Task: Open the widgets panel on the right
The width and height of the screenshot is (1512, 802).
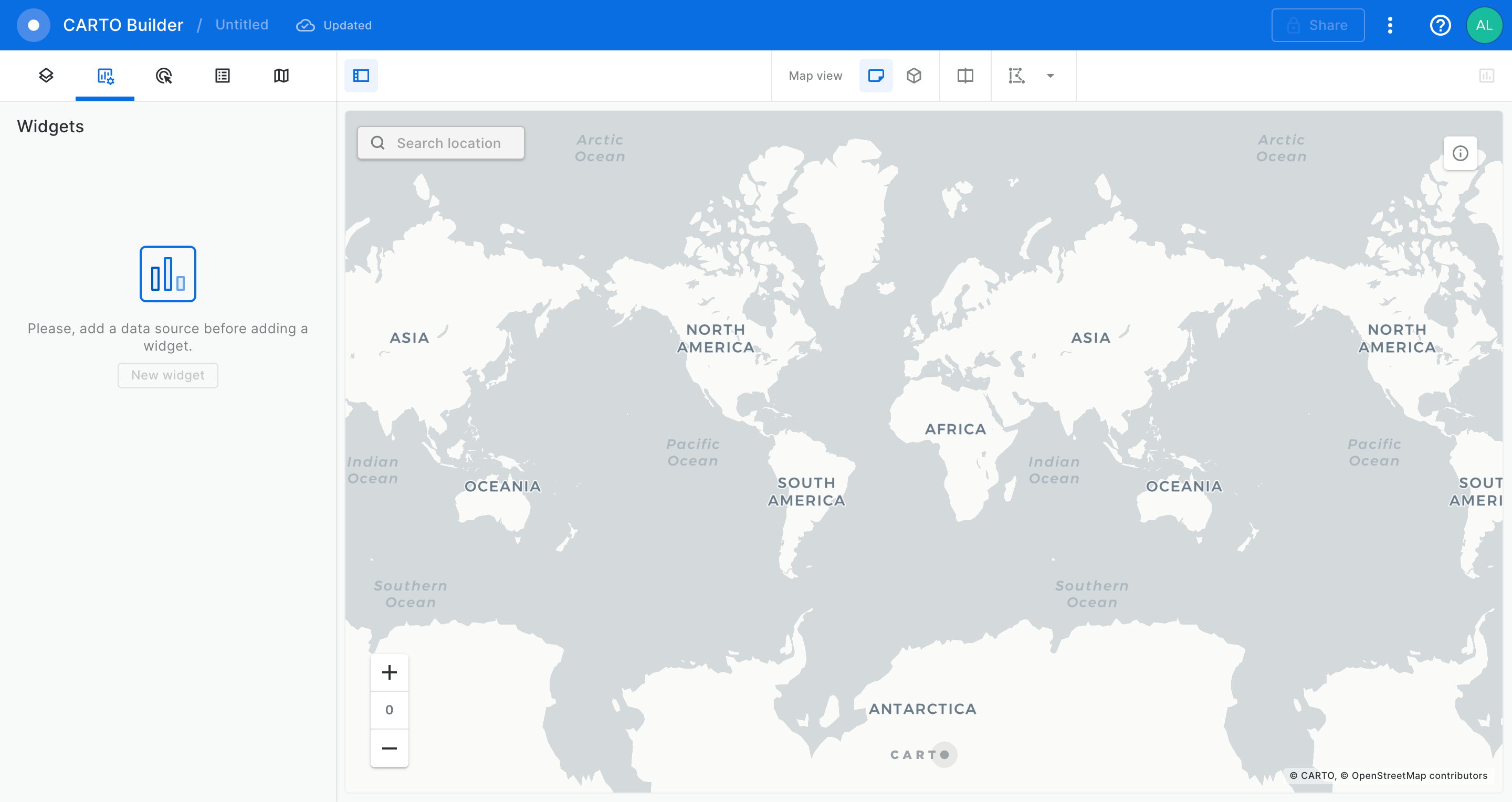Action: point(1486,75)
